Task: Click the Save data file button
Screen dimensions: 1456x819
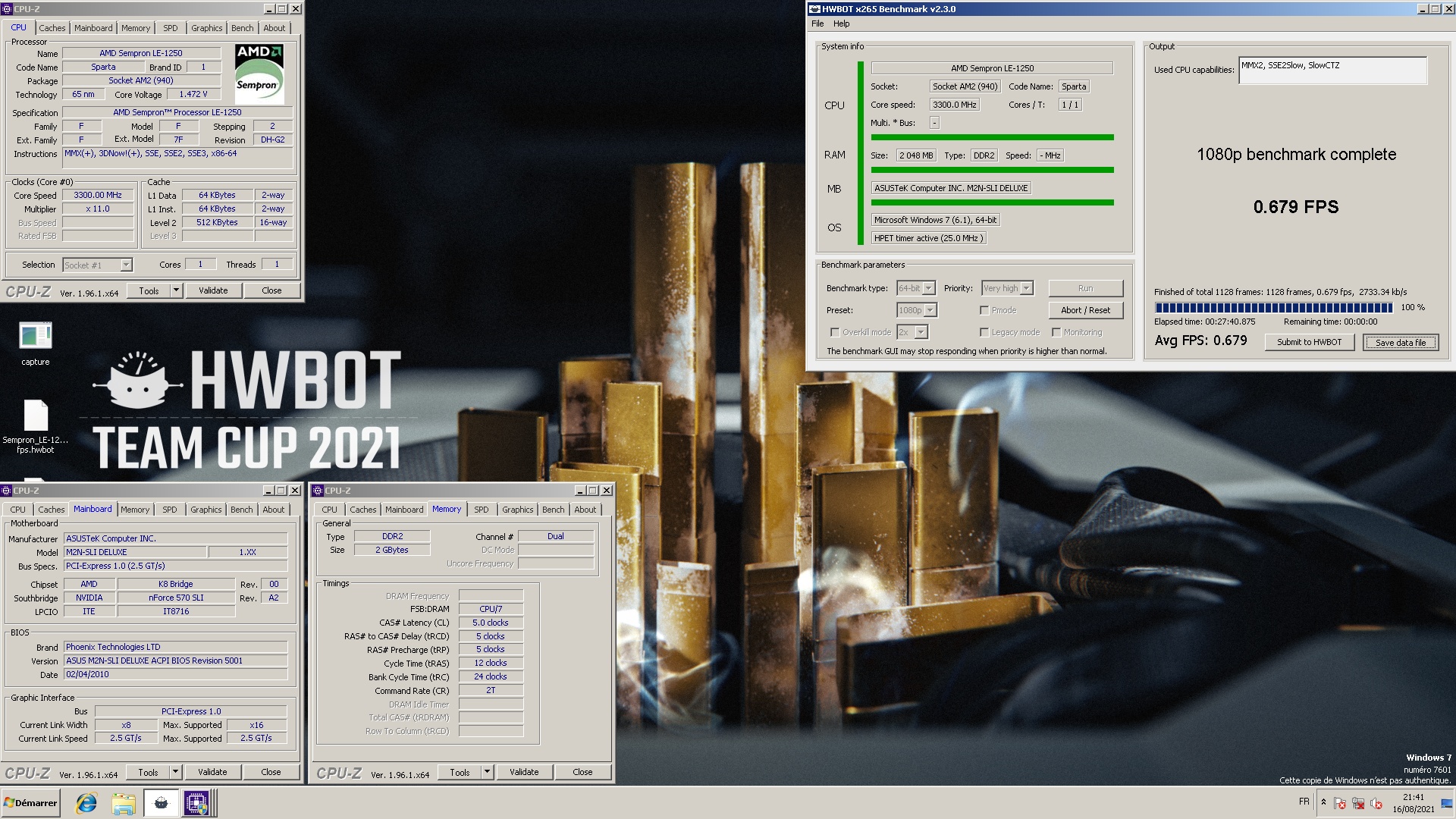Action: pos(1401,342)
